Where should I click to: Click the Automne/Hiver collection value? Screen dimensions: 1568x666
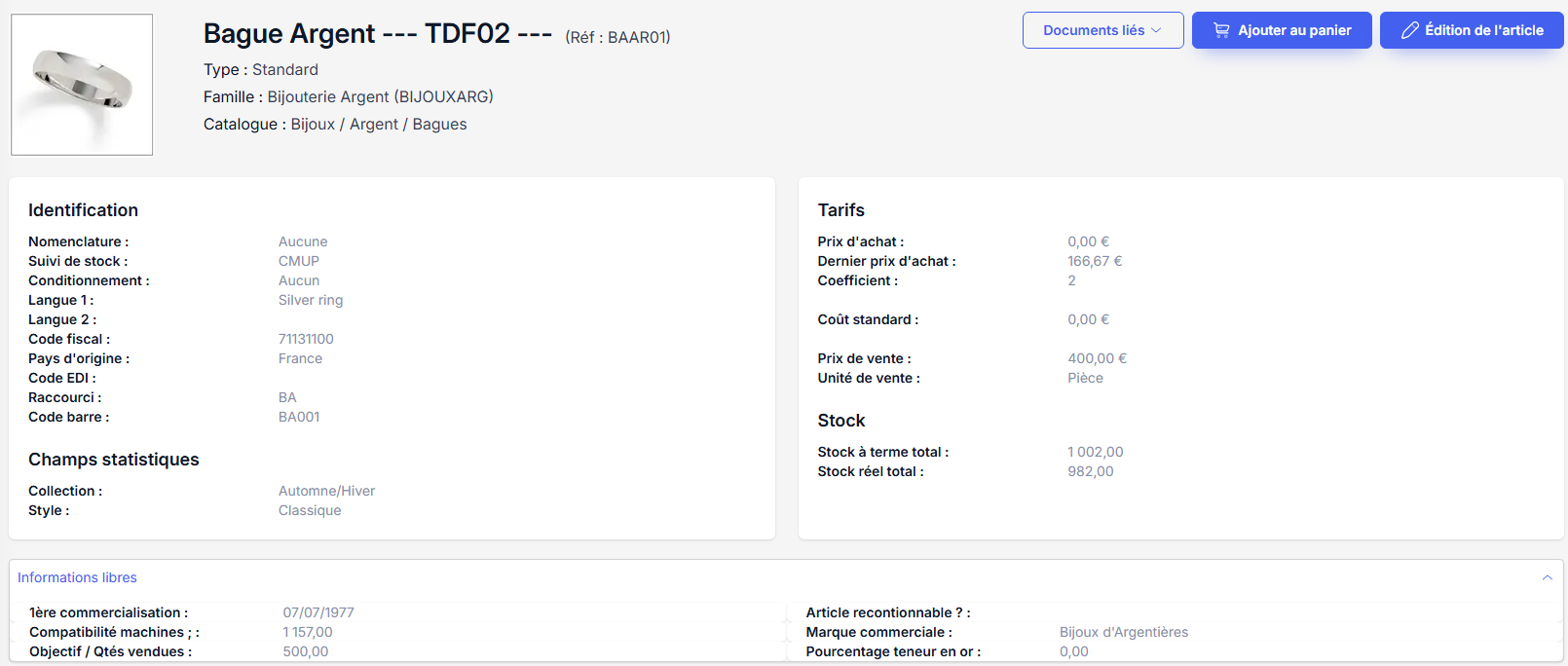pos(326,491)
